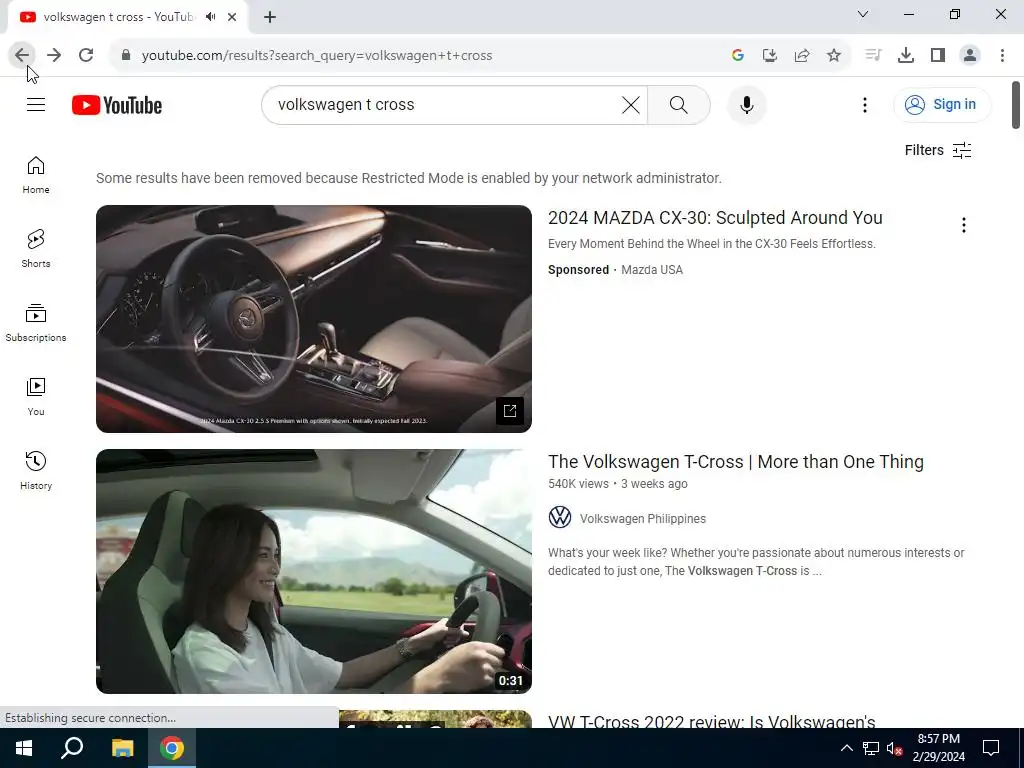This screenshot has height=768, width=1024.
Task: Show hidden system tray icons
Action: point(846,748)
